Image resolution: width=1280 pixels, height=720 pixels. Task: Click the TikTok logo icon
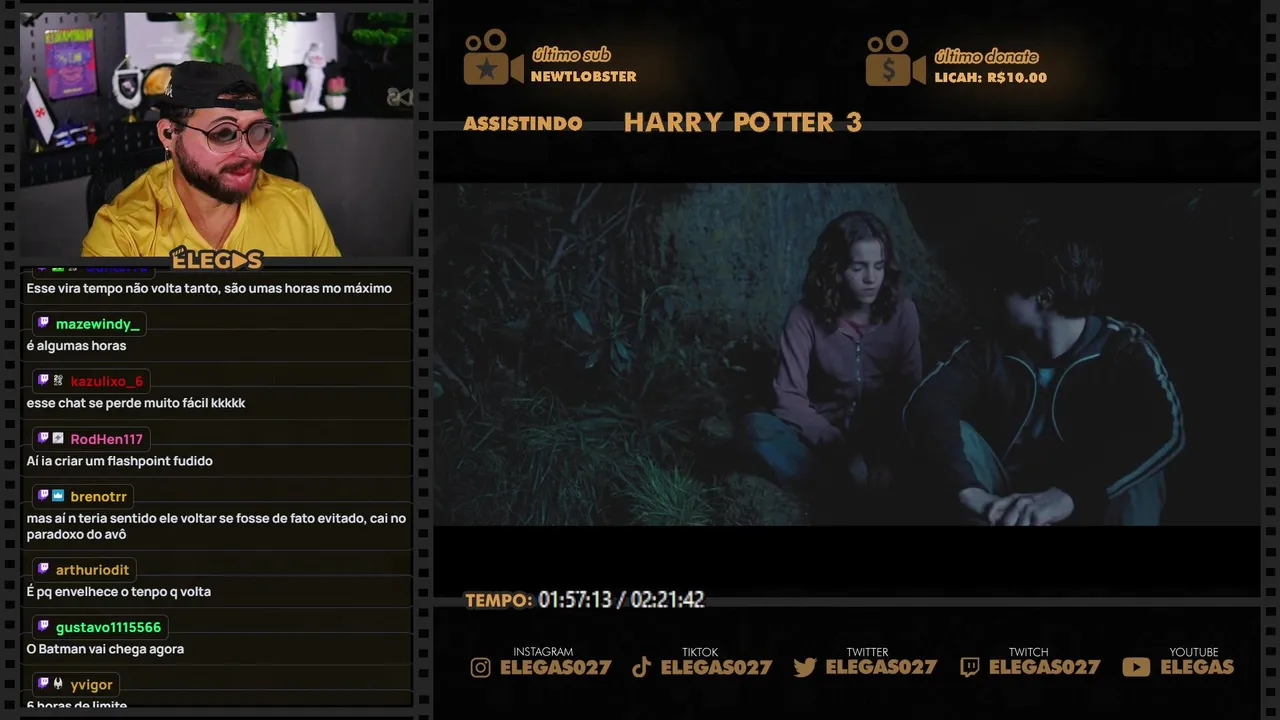pos(642,667)
